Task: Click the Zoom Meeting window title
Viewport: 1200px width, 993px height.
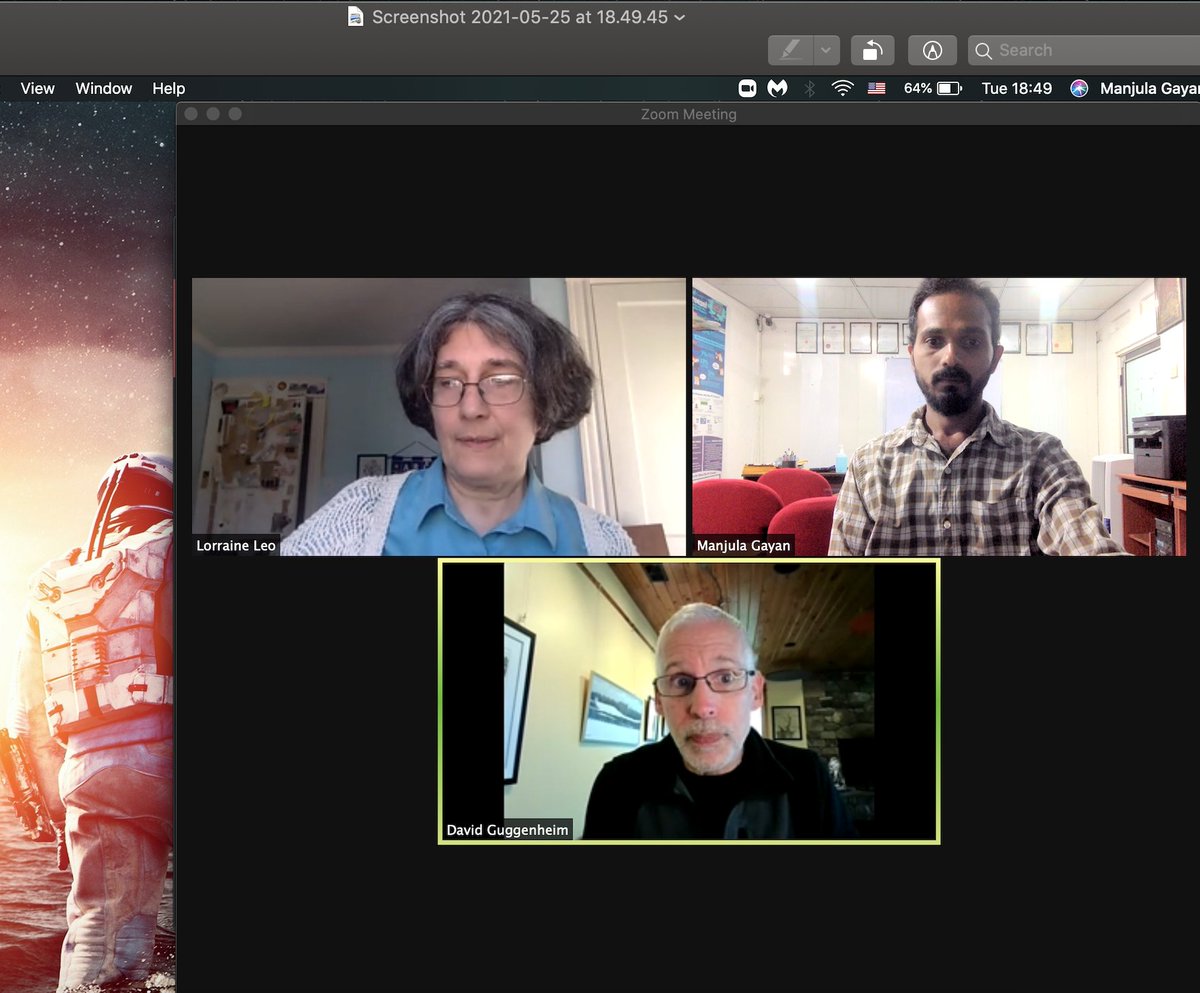Action: [x=689, y=114]
